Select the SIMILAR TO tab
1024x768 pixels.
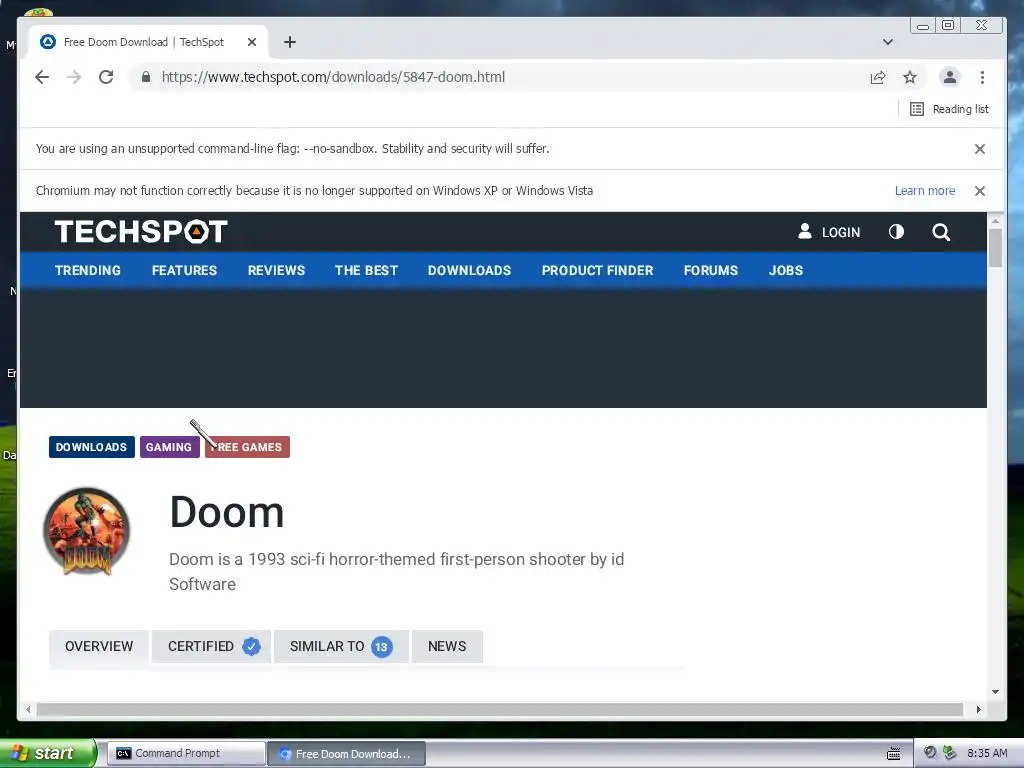coord(341,647)
